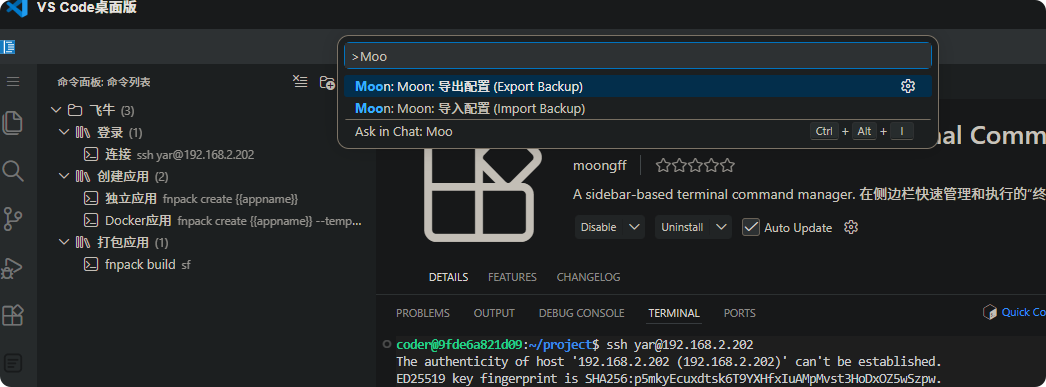Click the extension's large logo image
1046x387 pixels.
(x=482, y=194)
